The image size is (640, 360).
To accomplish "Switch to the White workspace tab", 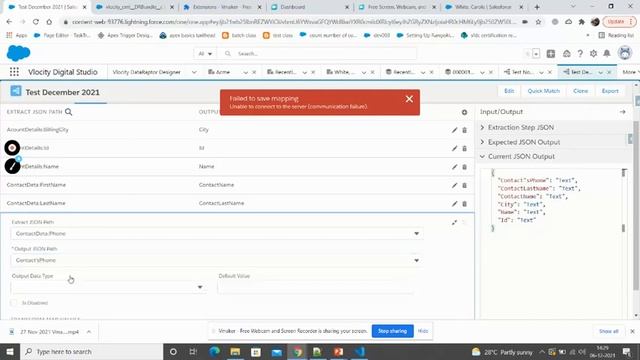I will pos(342,72).
